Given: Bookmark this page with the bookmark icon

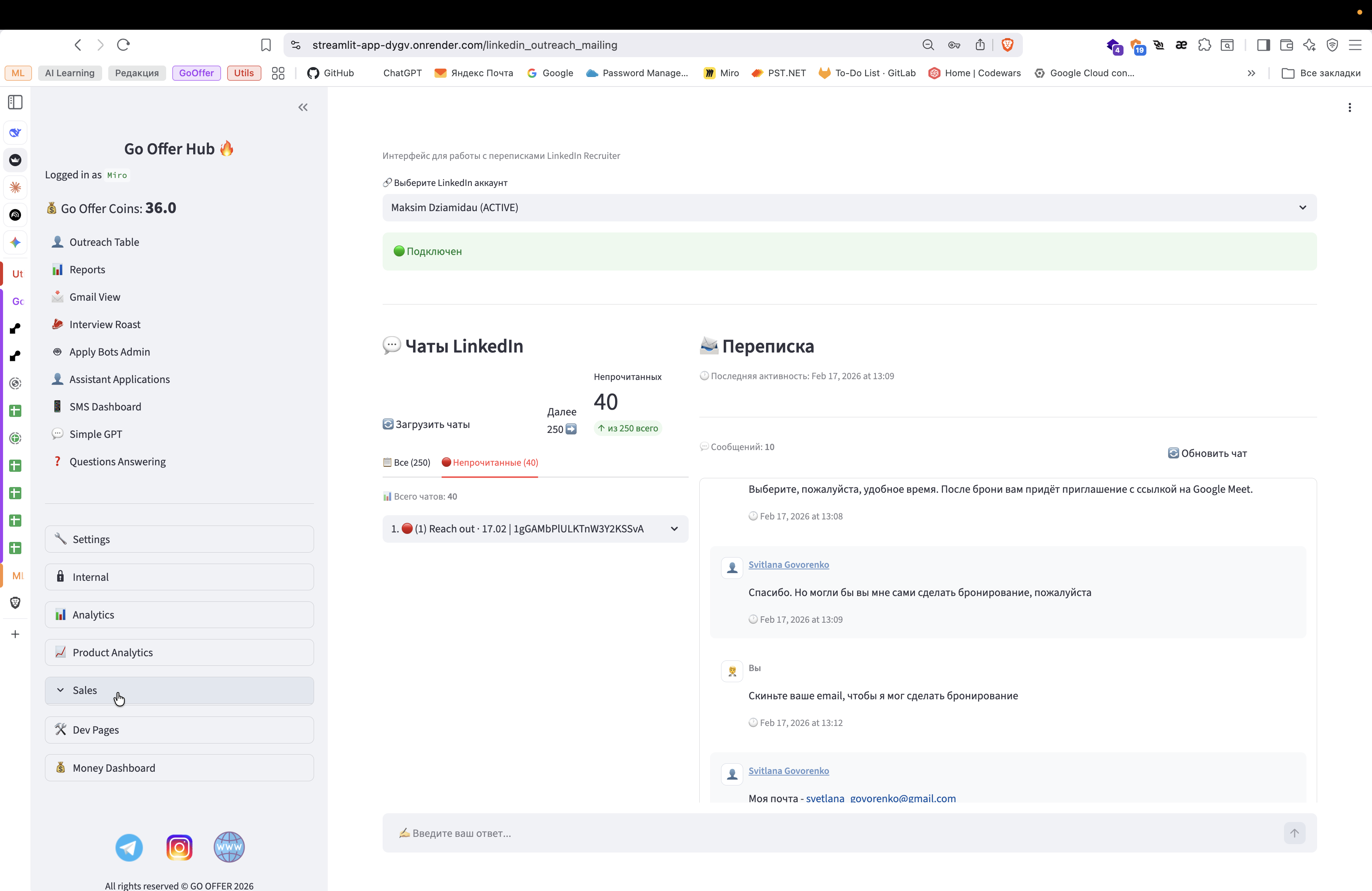Looking at the screenshot, I should 266,45.
